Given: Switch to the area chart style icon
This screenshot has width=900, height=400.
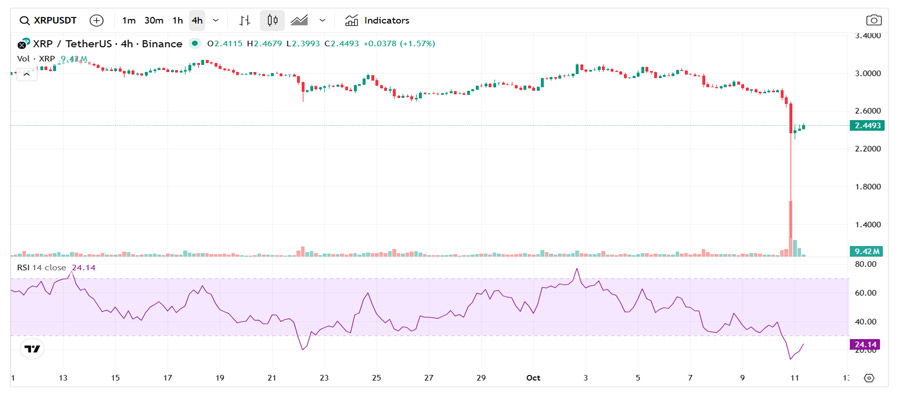Looking at the screenshot, I should [299, 20].
